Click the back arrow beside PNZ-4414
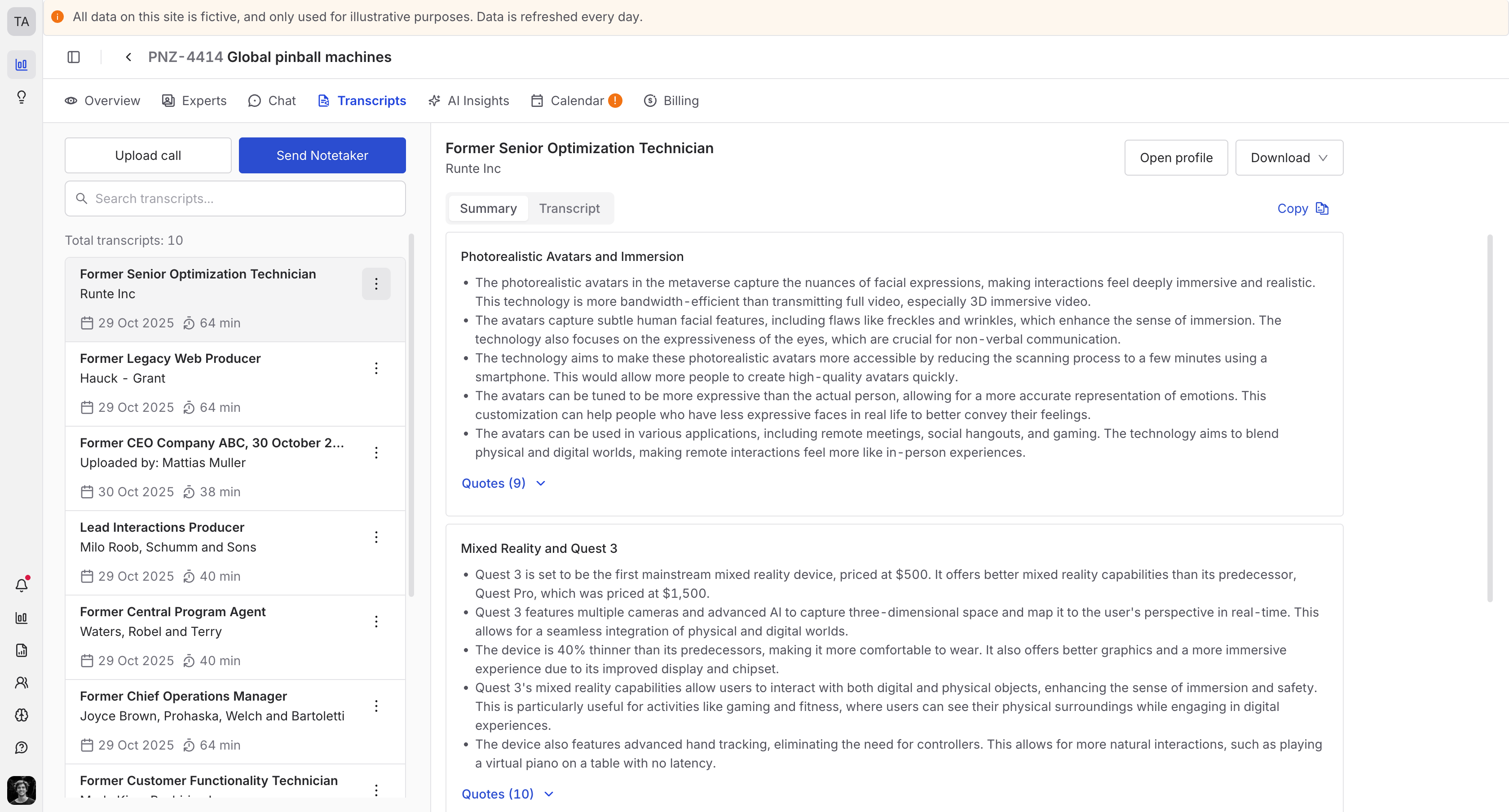This screenshot has height=812, width=1509. 128,57
